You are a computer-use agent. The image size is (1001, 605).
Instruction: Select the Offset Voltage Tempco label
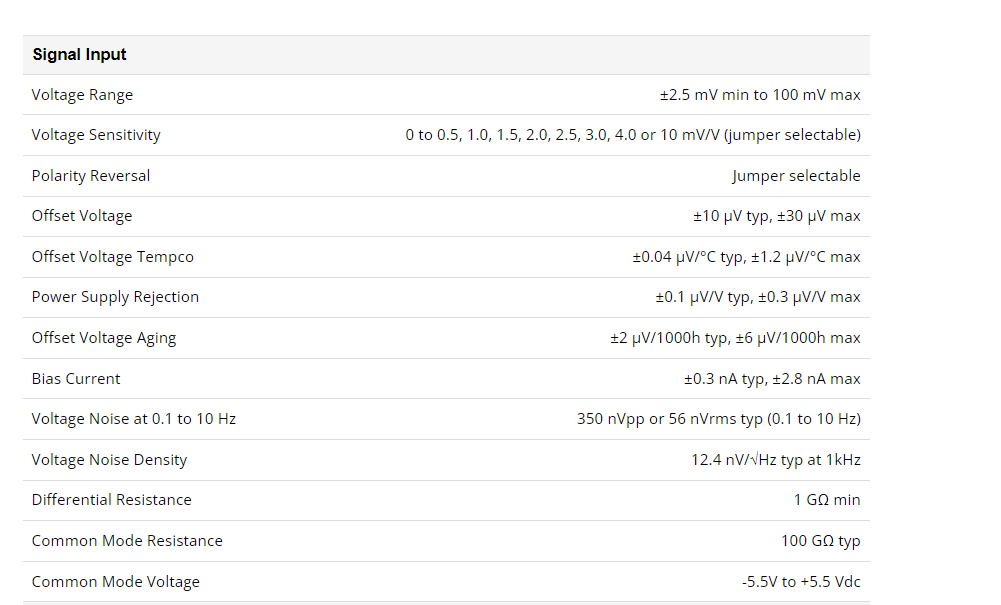pos(112,257)
